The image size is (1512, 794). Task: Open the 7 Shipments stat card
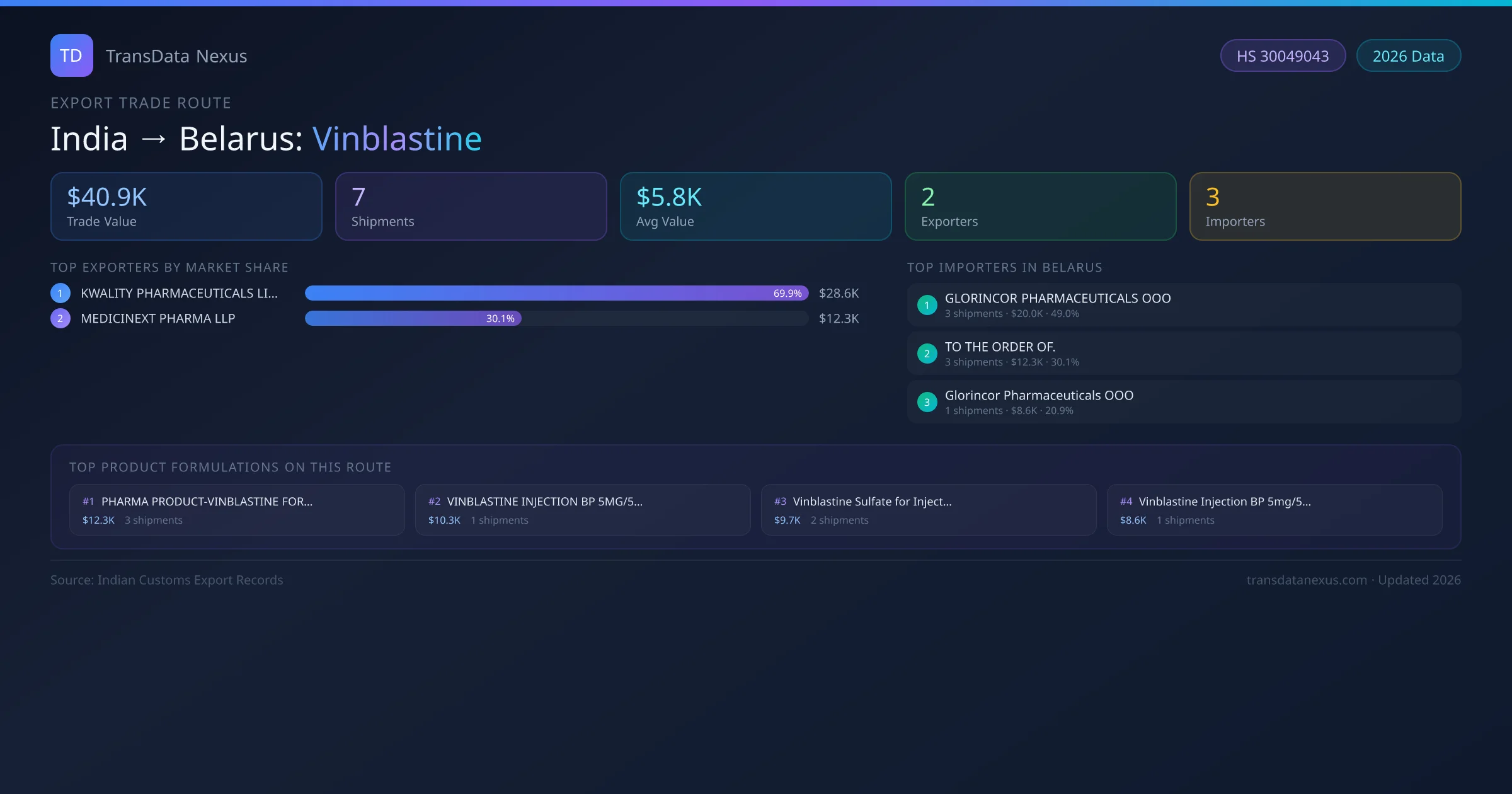pos(471,206)
